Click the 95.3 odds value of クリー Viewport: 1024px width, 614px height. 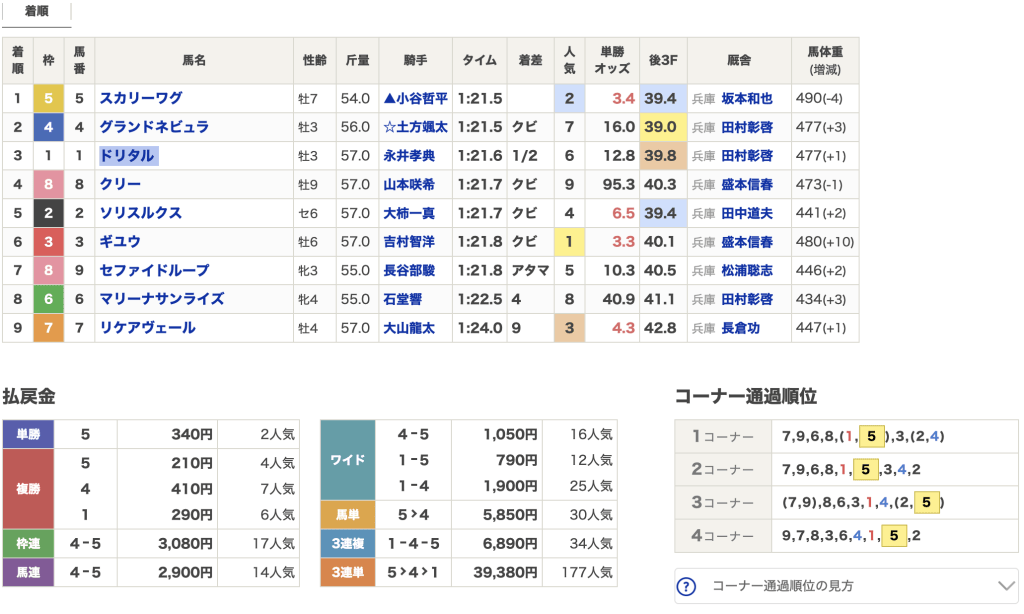[618, 185]
